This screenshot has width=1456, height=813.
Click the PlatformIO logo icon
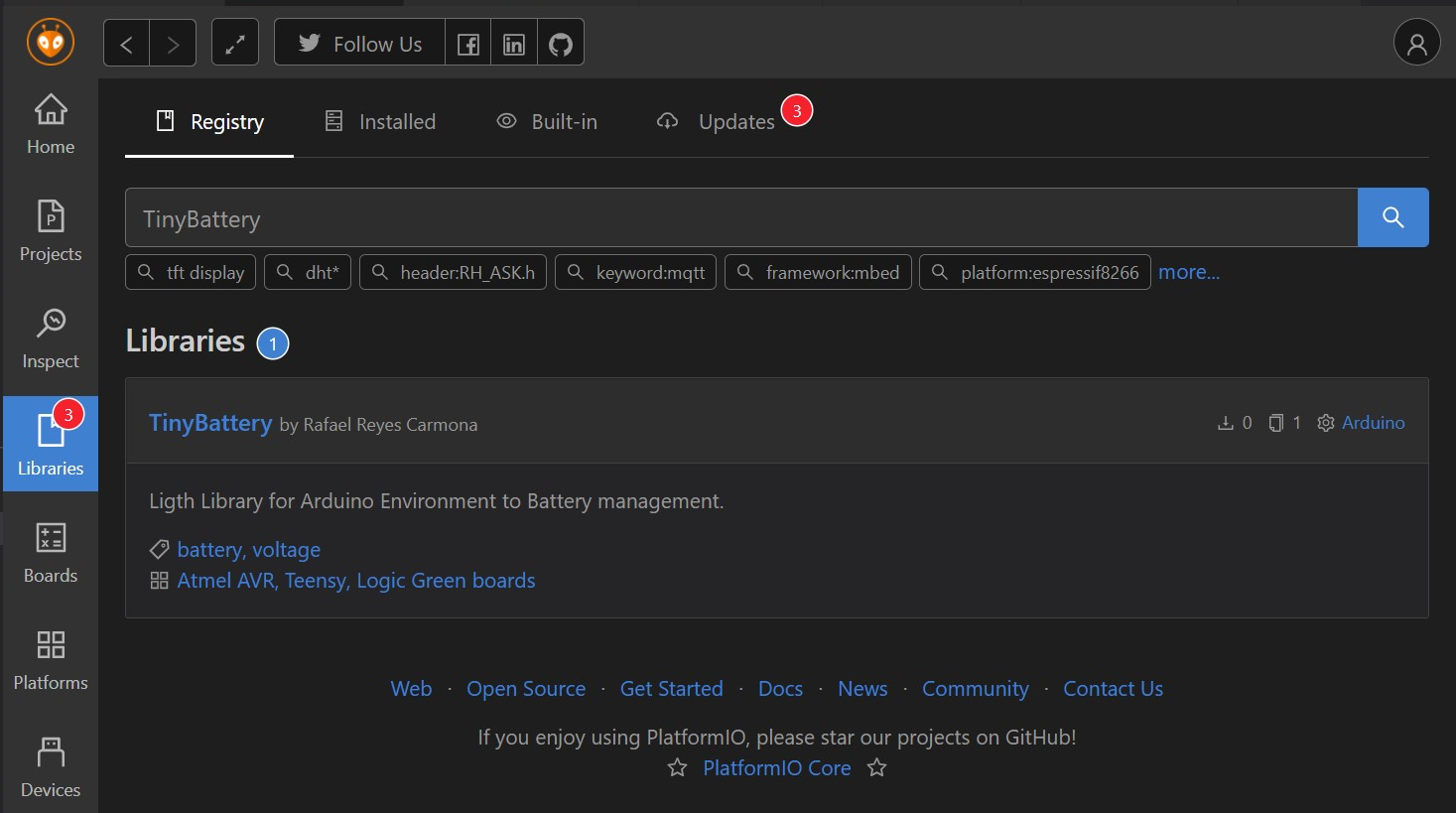[51, 43]
